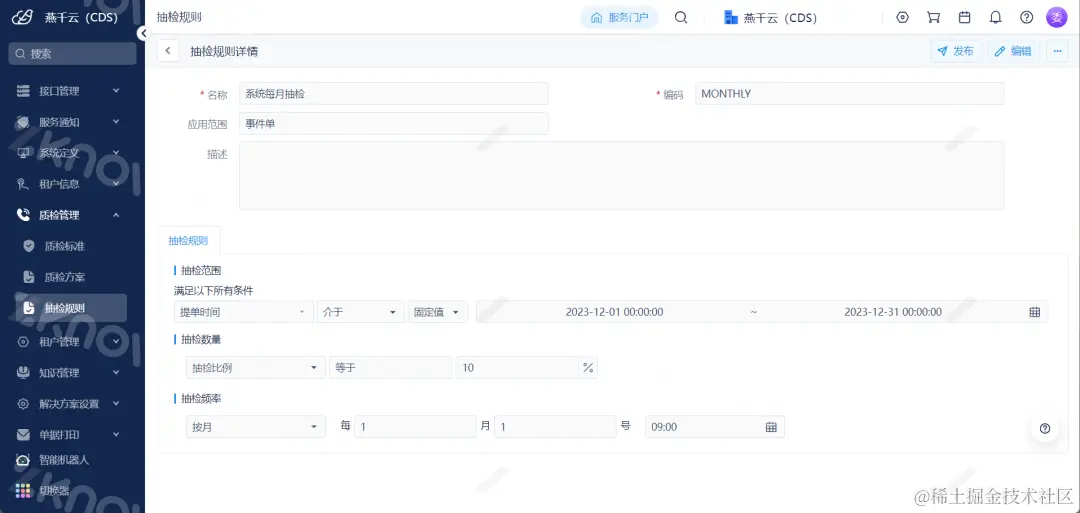1080x513 pixels.
Task: Open the notifications bell icon
Action: [995, 17]
